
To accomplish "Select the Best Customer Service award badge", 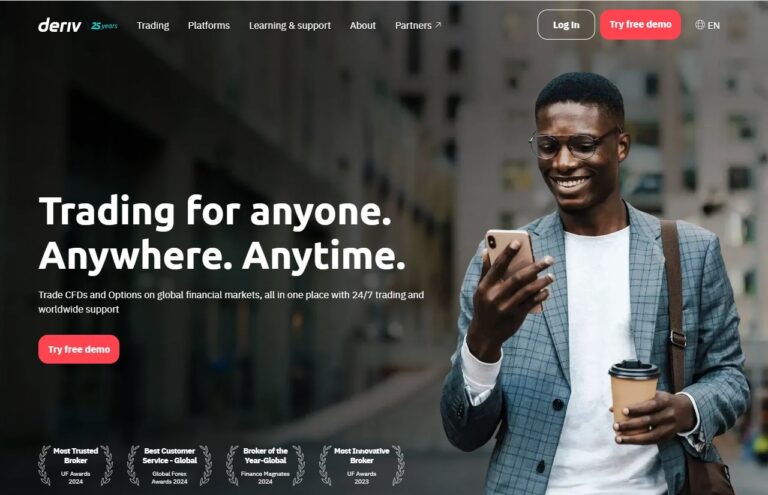I will tap(169, 465).
